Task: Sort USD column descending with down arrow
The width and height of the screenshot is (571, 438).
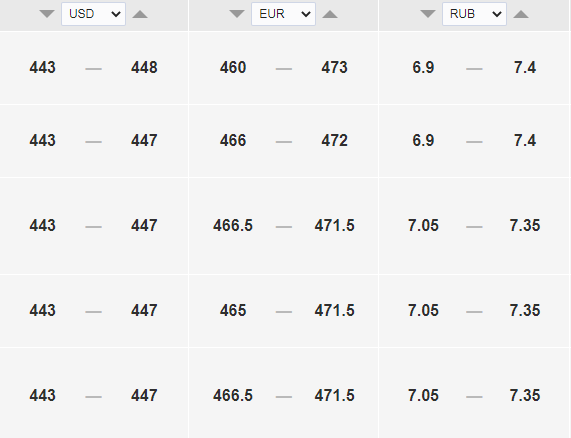Action: coord(47,14)
